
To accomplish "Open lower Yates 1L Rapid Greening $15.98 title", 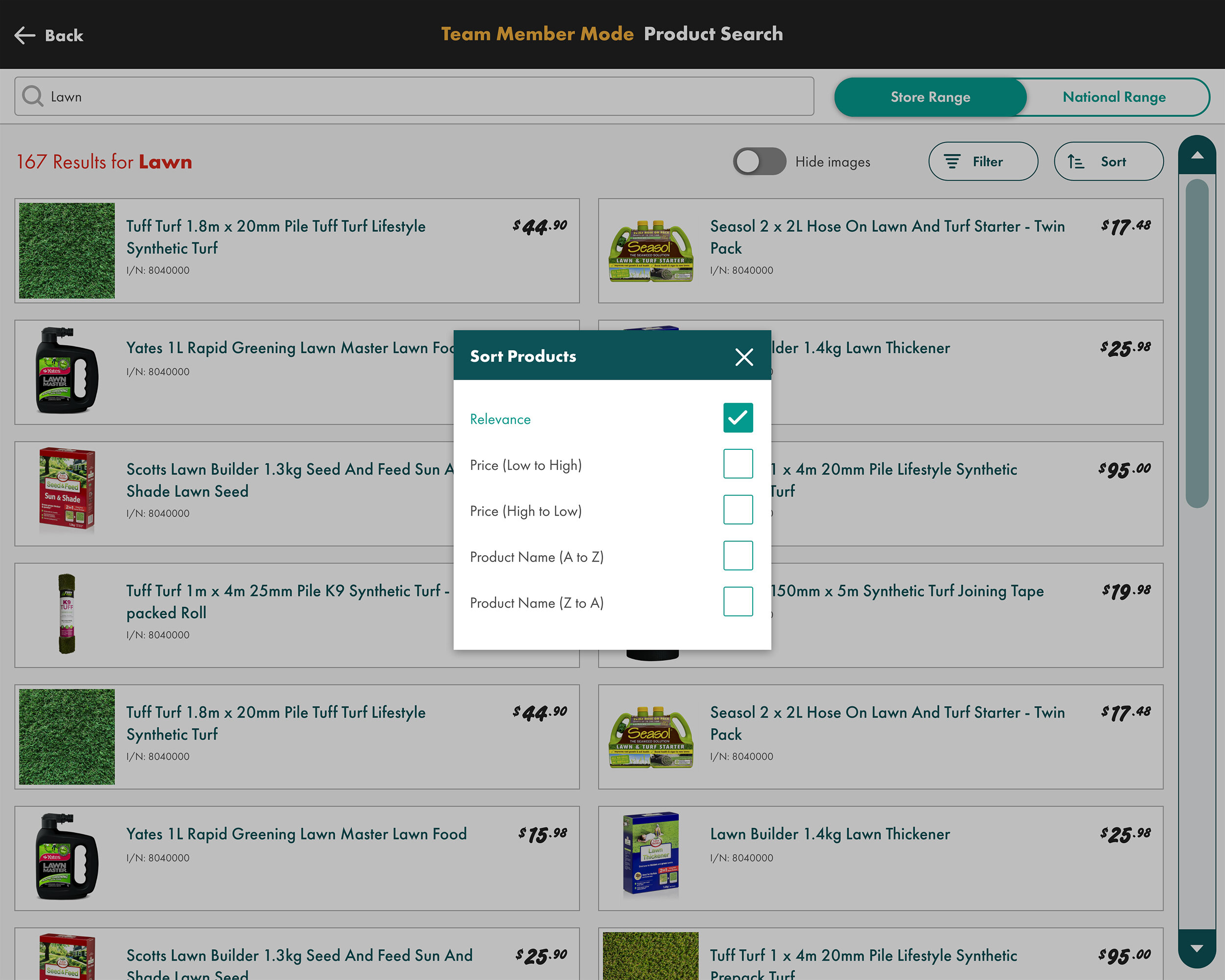I will tap(296, 834).
